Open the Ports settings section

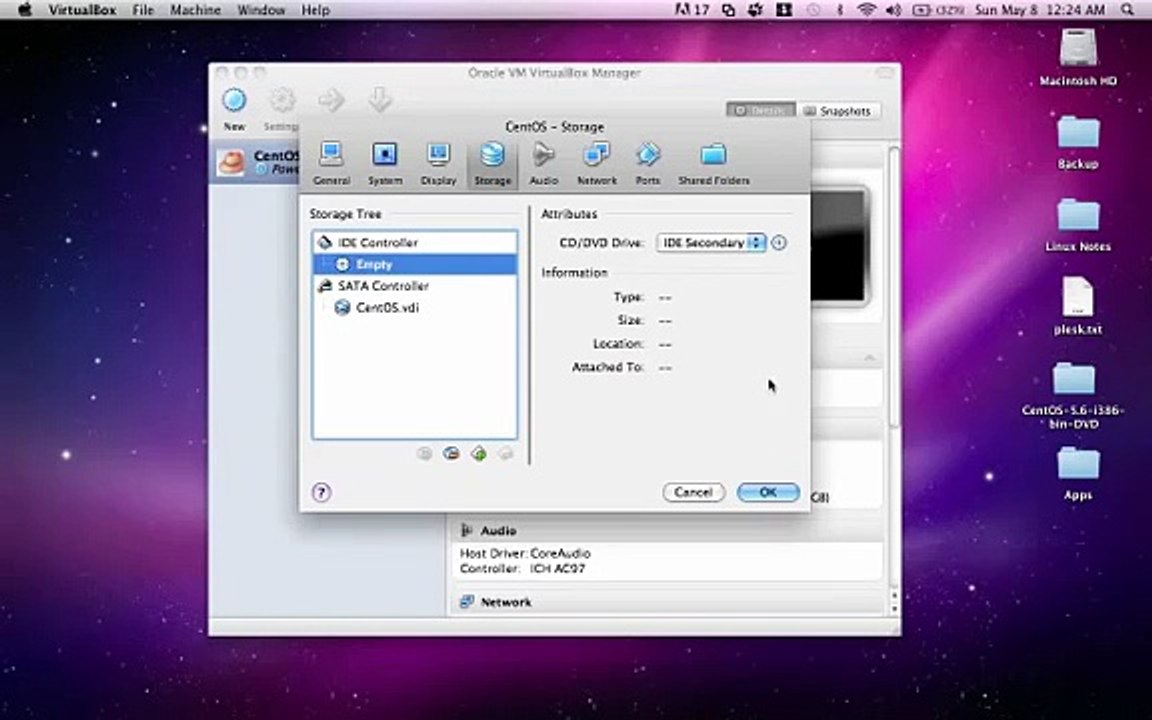click(647, 163)
